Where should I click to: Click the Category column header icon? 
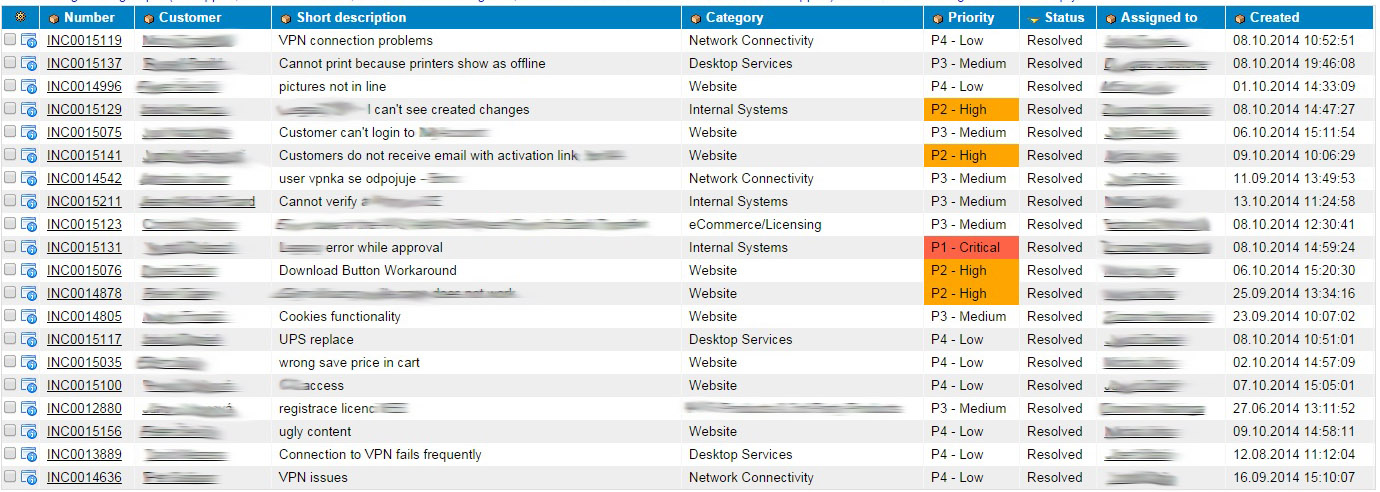[x=695, y=18]
